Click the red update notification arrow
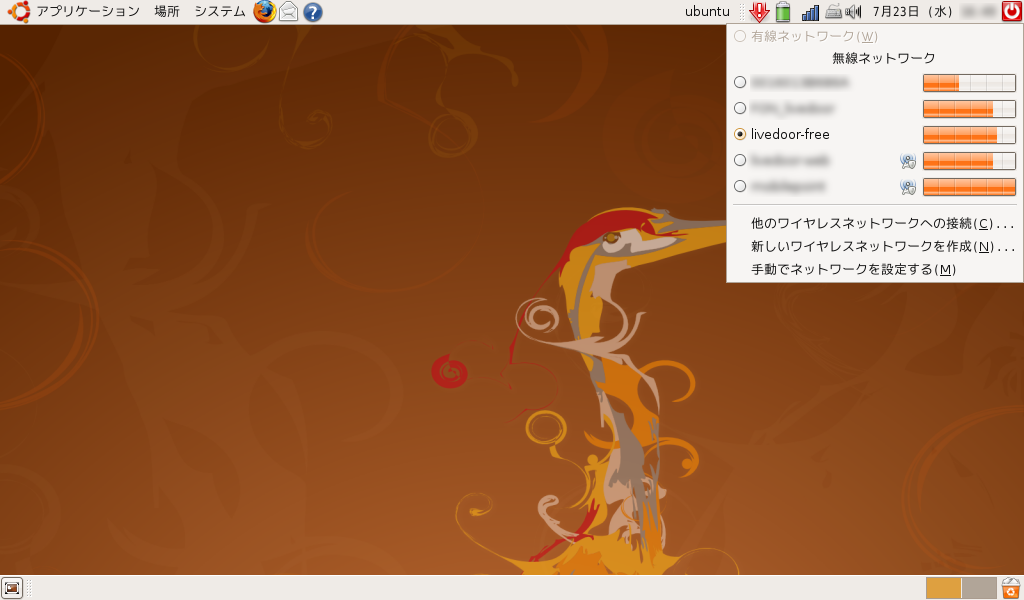 pyautogui.click(x=759, y=12)
